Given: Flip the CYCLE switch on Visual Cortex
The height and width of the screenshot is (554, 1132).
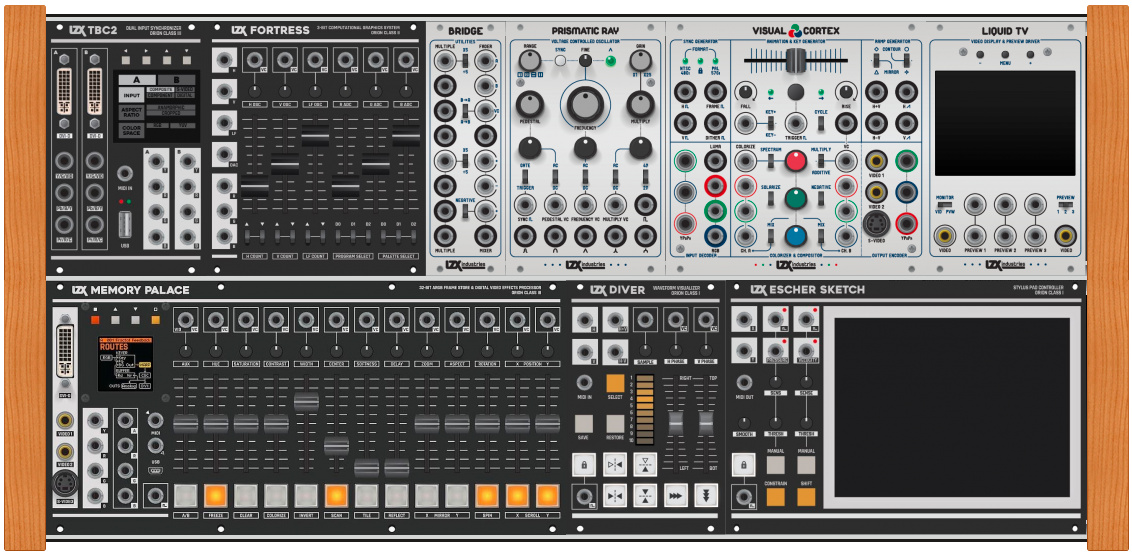Looking at the screenshot, I should 821,124.
